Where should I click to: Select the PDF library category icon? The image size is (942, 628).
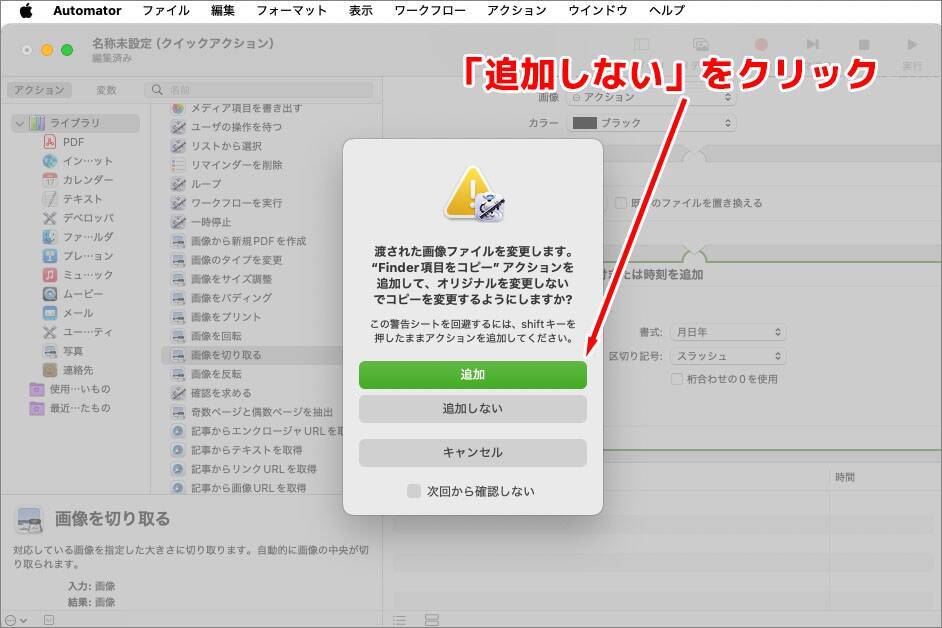point(50,142)
